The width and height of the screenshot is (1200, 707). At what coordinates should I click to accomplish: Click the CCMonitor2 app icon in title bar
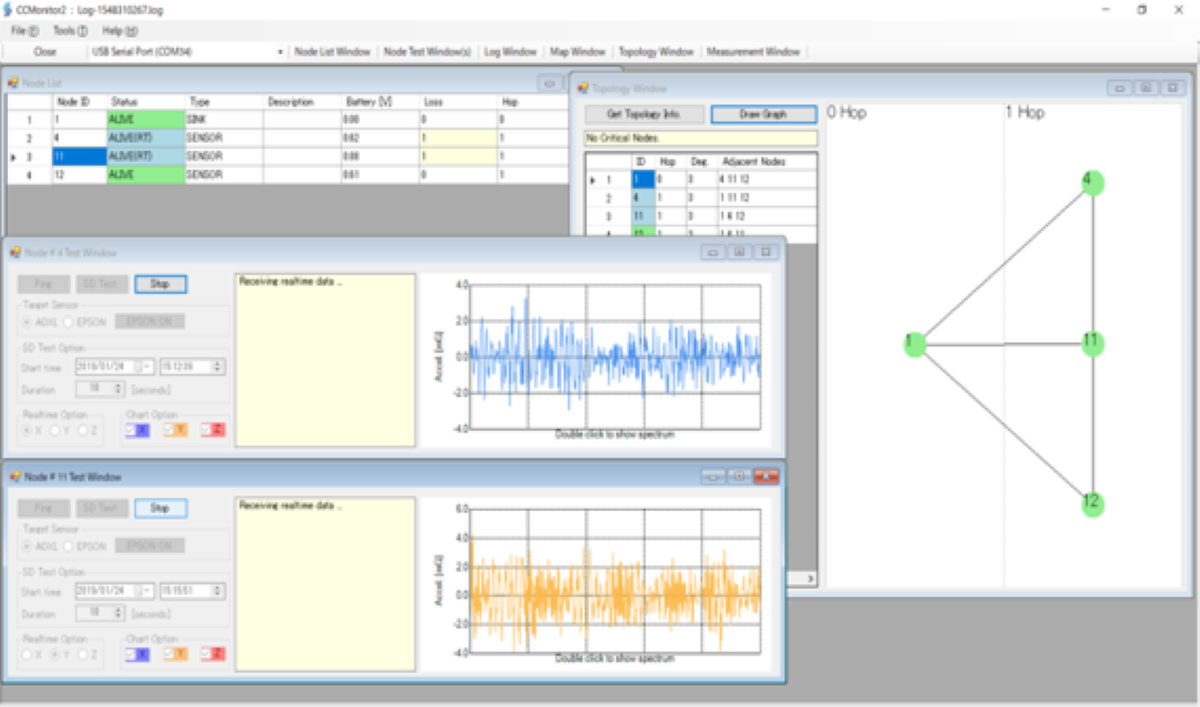coord(8,9)
